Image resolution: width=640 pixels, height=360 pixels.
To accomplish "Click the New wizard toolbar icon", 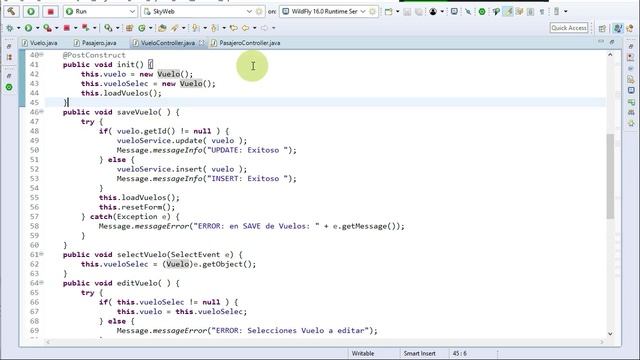I will pyautogui.click(x=389, y=11).
